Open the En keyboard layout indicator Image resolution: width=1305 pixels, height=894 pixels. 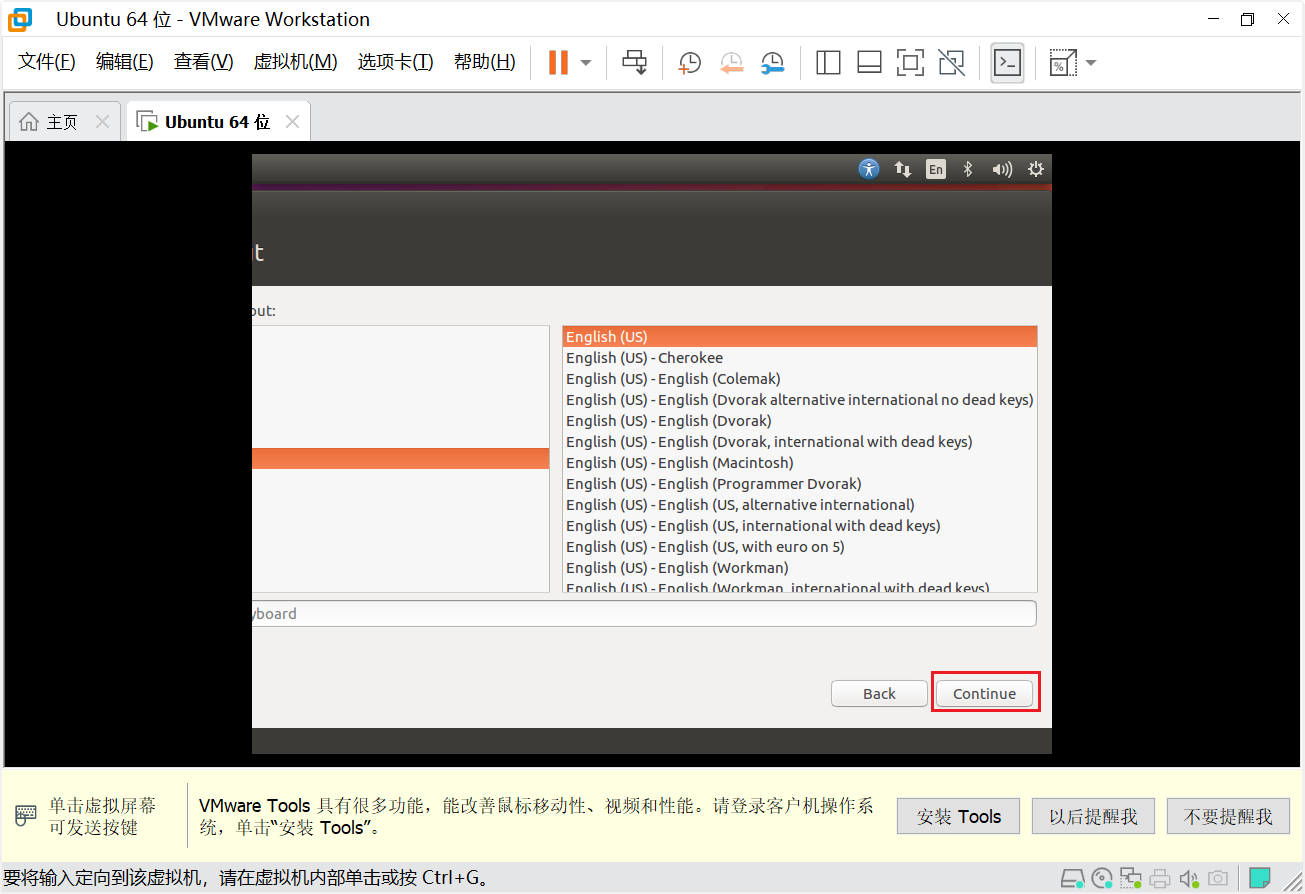[935, 169]
